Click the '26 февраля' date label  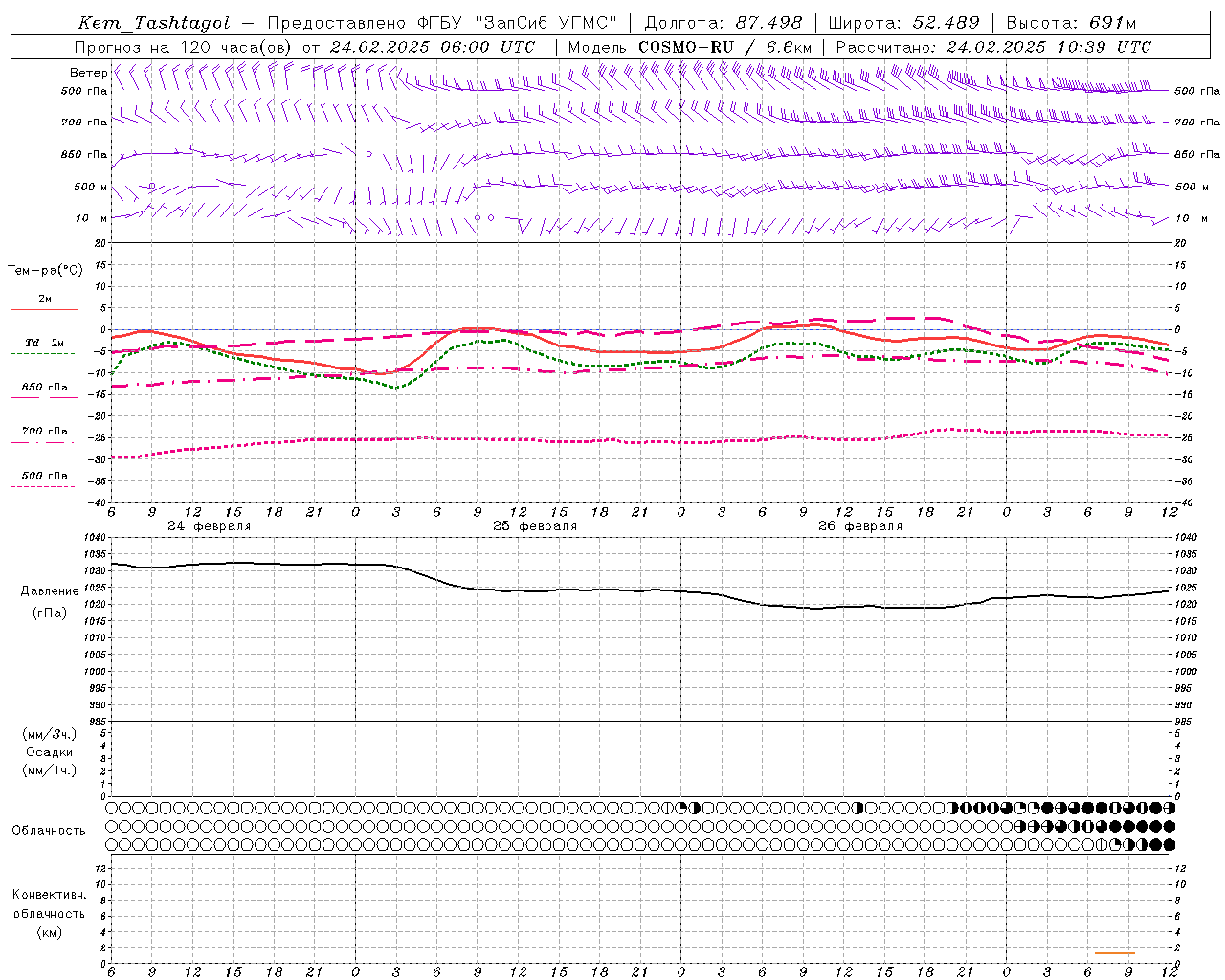coord(860,526)
